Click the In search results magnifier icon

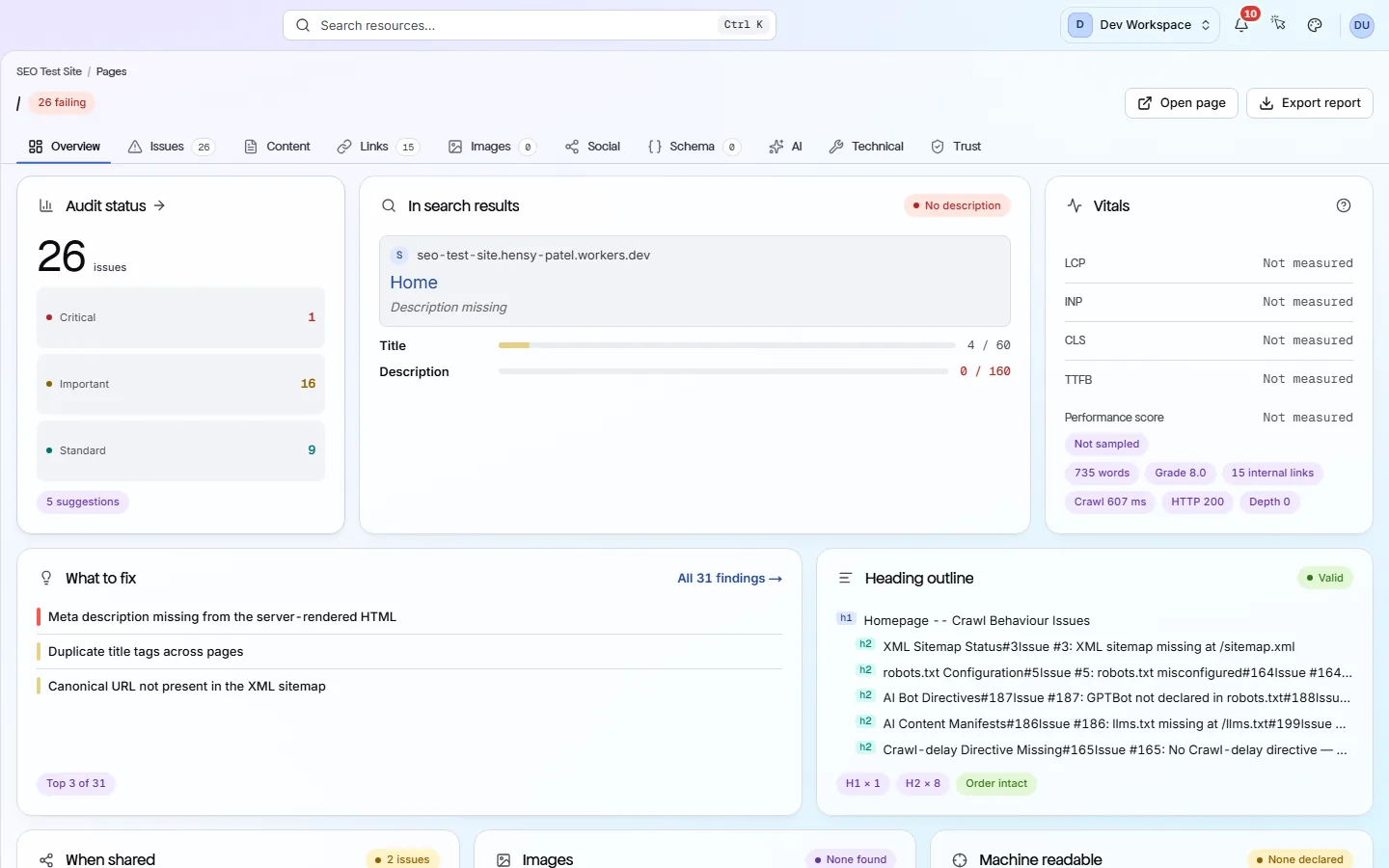pyautogui.click(x=389, y=205)
